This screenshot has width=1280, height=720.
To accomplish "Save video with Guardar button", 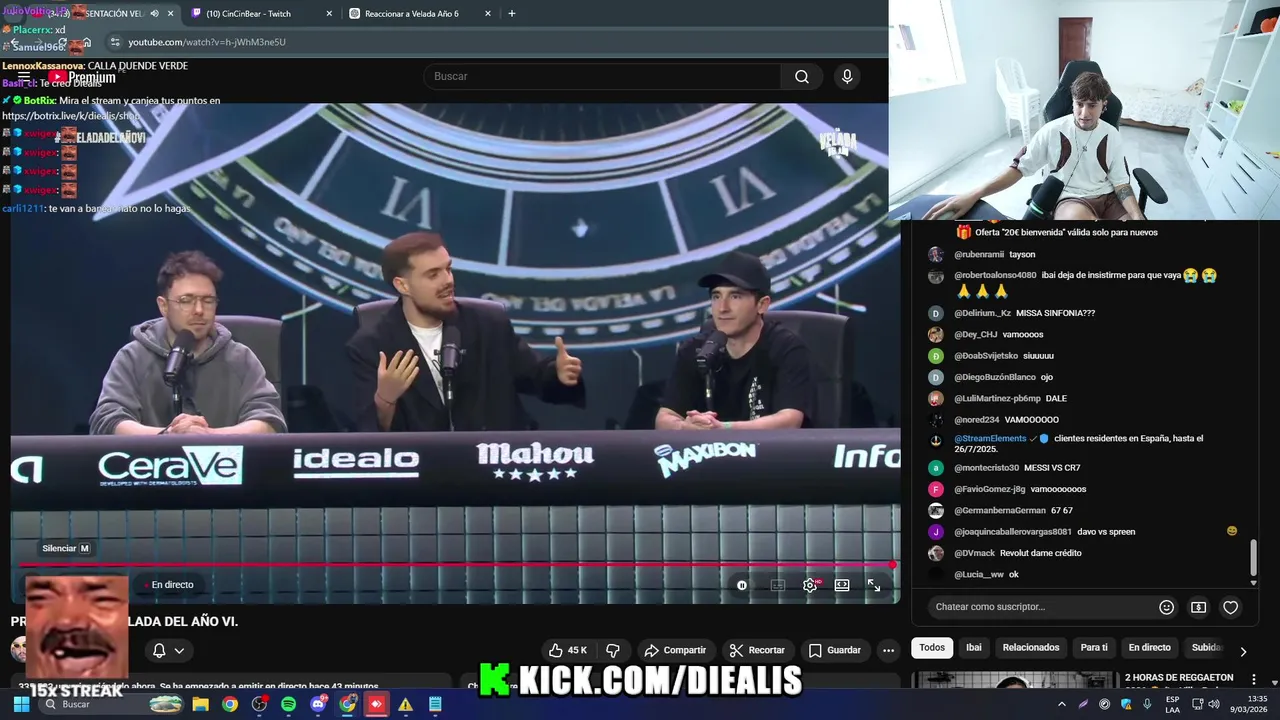I will (835, 650).
